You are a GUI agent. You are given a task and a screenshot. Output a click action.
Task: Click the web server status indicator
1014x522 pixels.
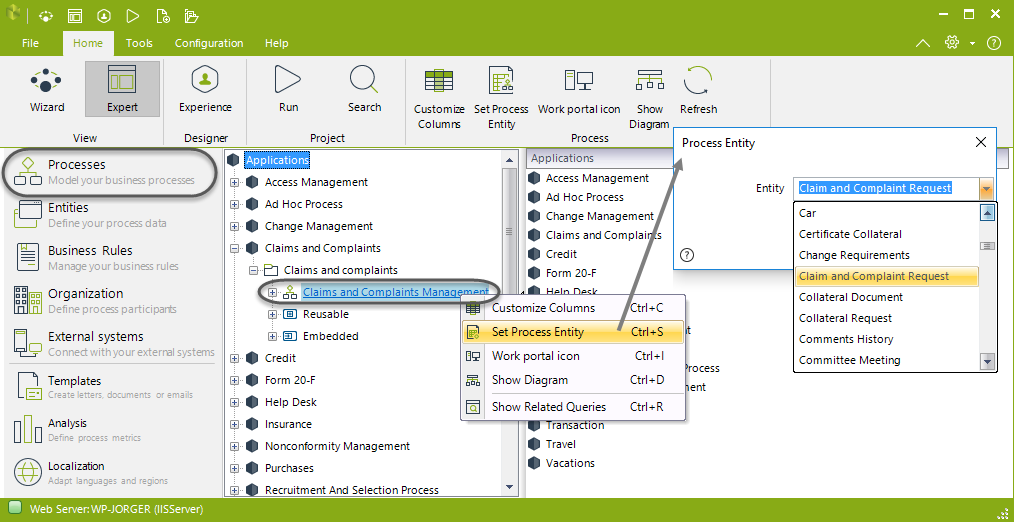coord(16,508)
